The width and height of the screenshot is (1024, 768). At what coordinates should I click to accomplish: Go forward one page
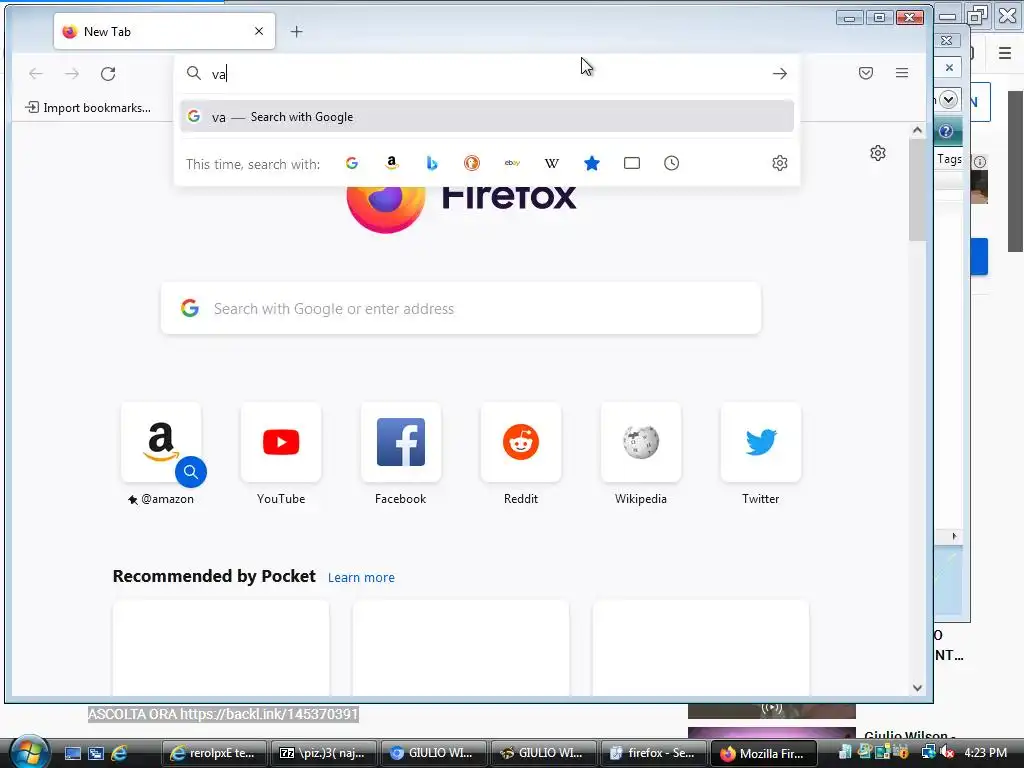[72, 74]
